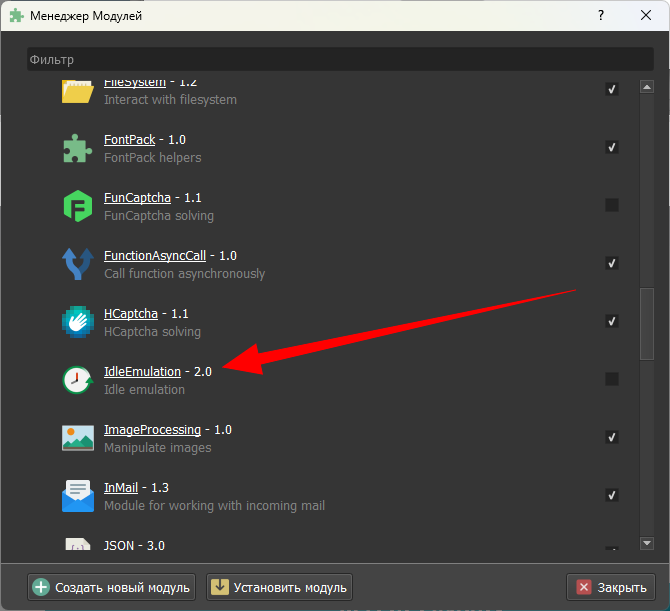Click the Установить модуль button

coord(279,587)
